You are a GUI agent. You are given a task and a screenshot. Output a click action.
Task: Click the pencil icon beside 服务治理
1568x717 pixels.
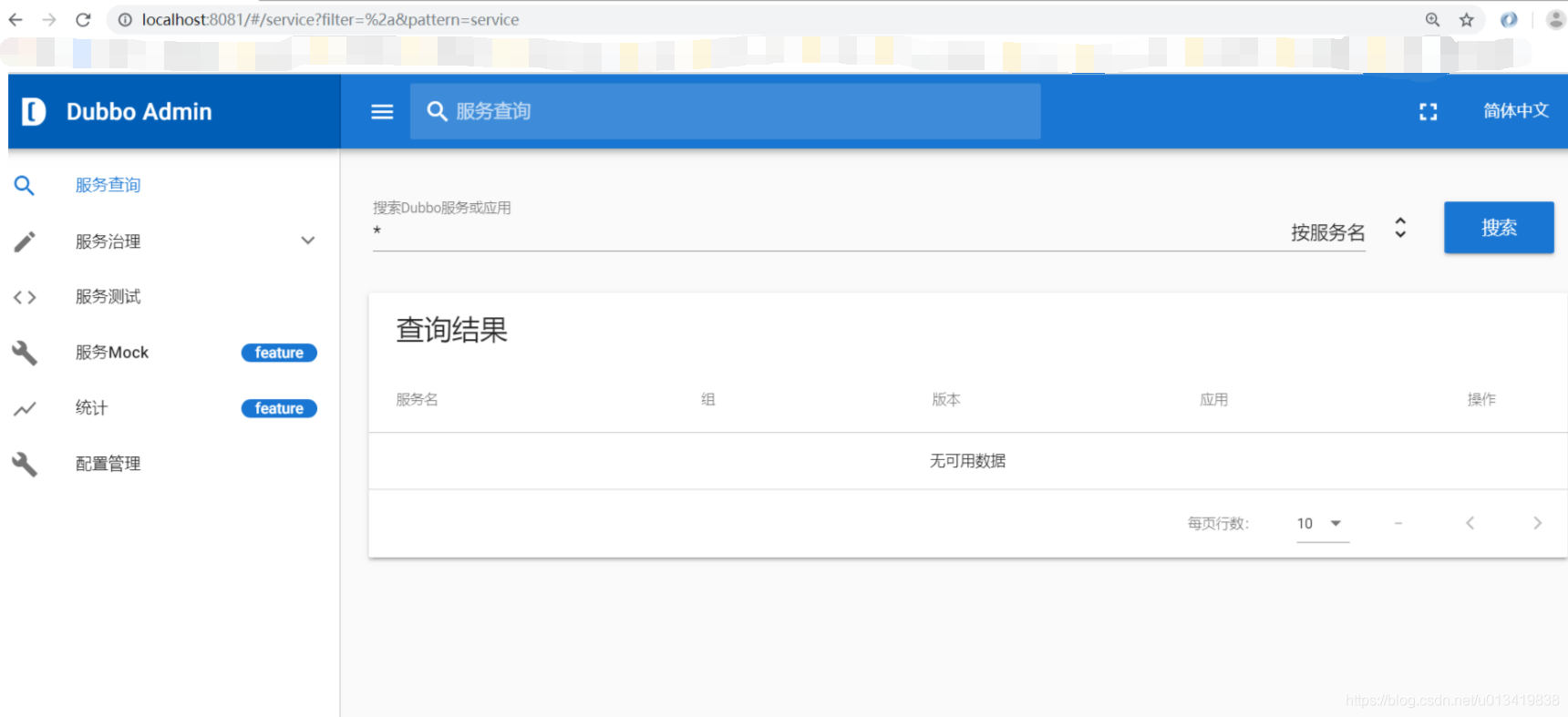[25, 241]
